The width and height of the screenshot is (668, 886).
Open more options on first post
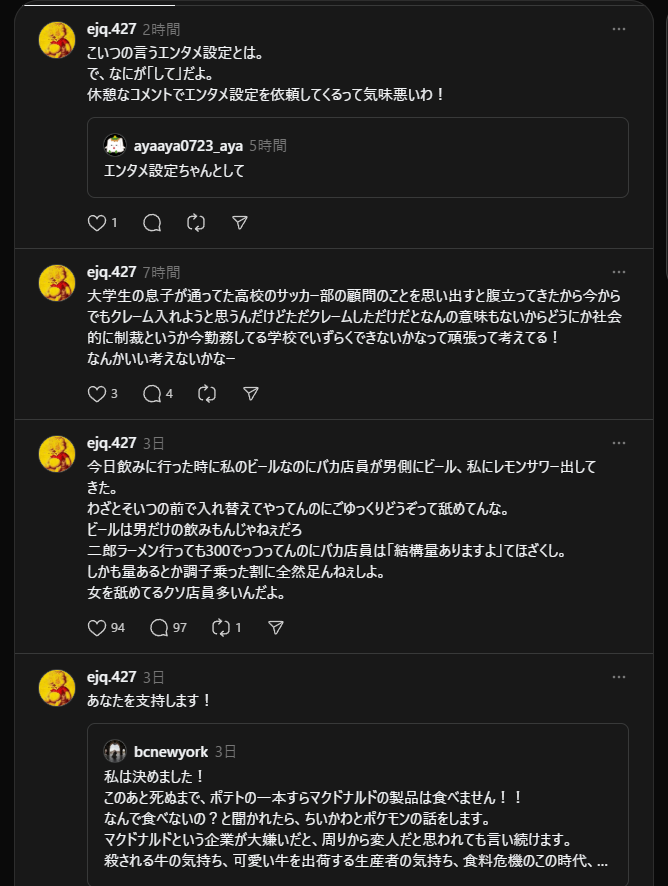[x=619, y=29]
